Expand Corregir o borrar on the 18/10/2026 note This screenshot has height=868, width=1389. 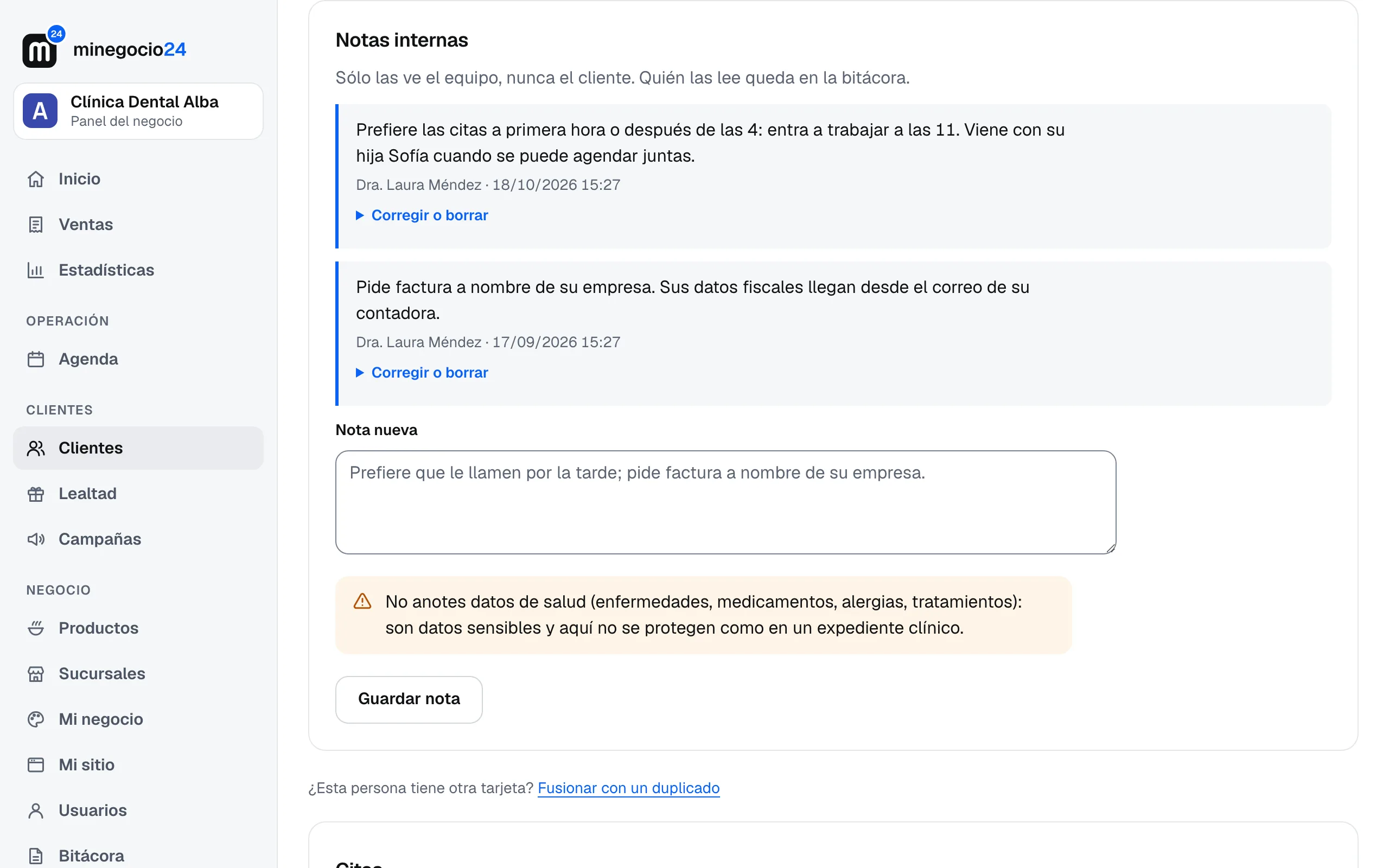tap(423, 215)
